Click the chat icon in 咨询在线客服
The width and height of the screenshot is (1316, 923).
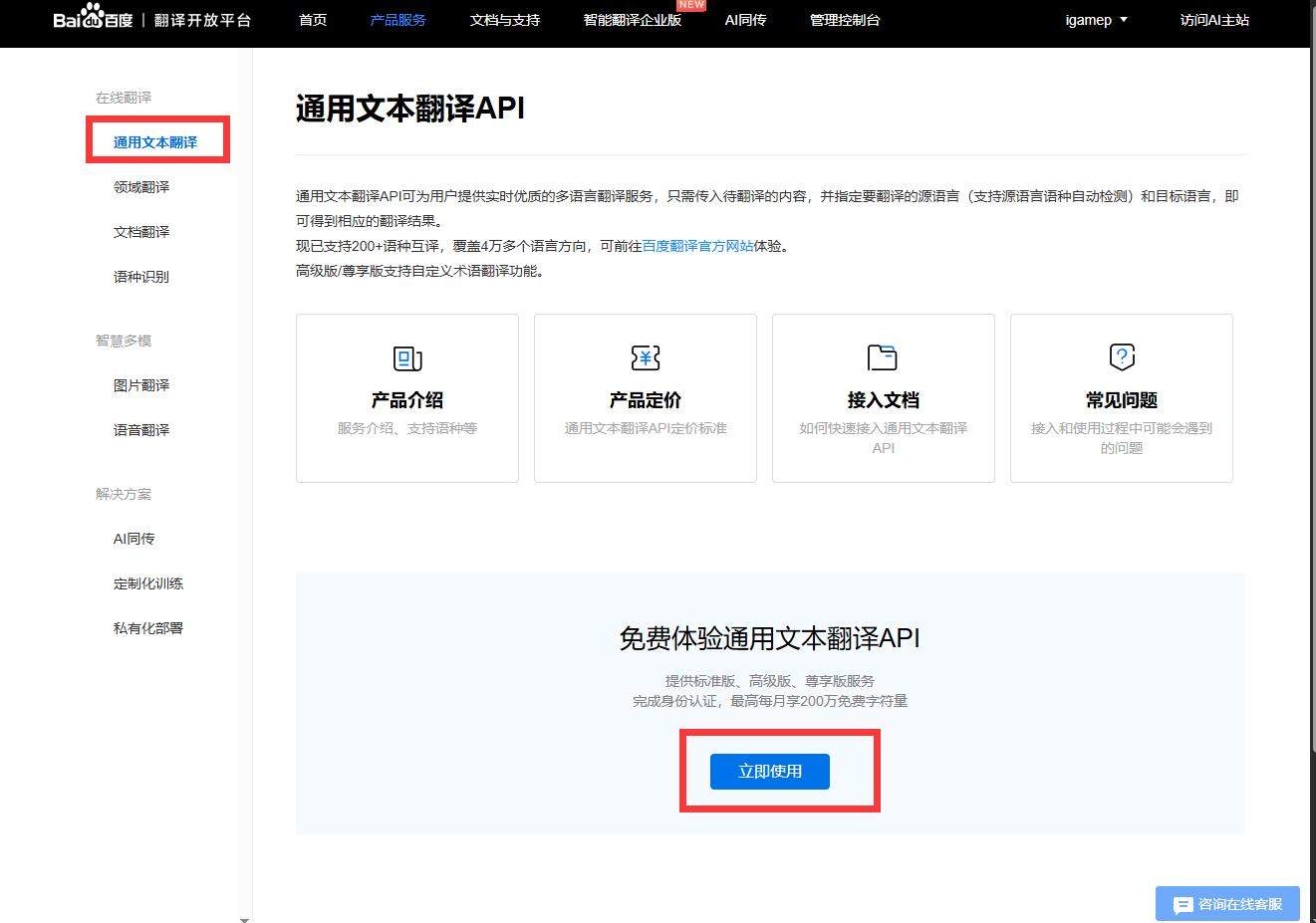point(1183,904)
